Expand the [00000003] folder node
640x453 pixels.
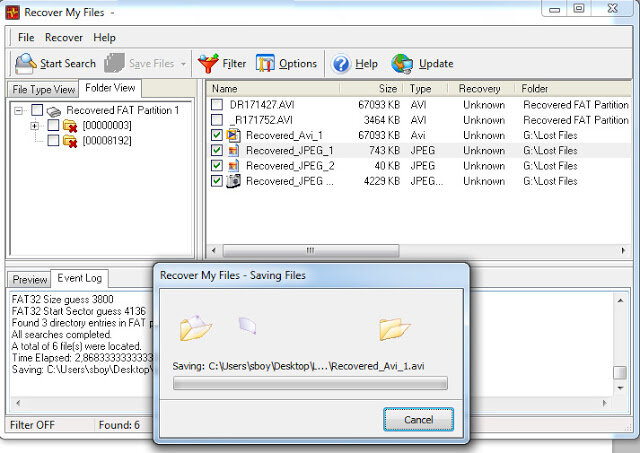(35, 126)
